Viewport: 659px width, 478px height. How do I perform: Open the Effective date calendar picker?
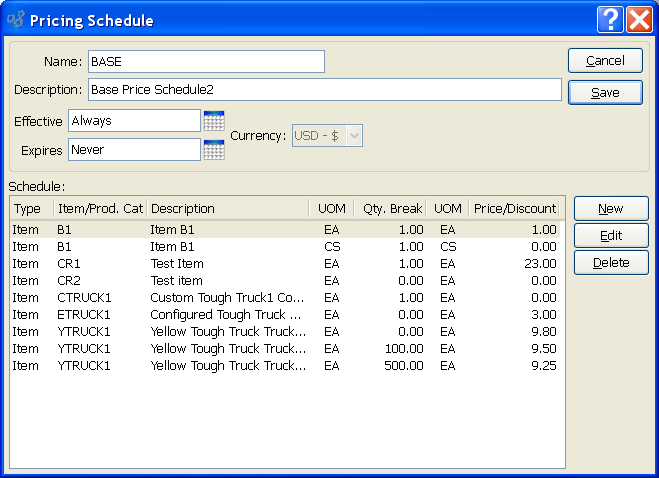(x=214, y=121)
